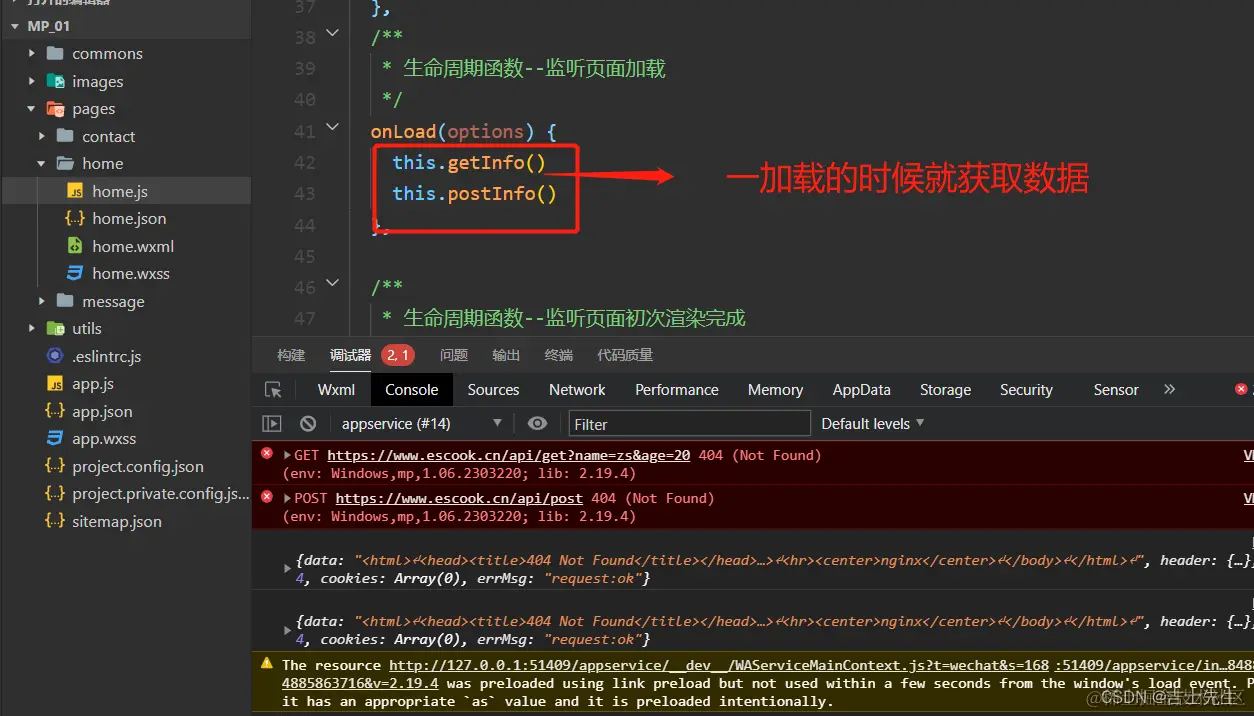Screen dimensions: 1254x716
Task: Click the console Filter input field
Action: click(x=689, y=424)
